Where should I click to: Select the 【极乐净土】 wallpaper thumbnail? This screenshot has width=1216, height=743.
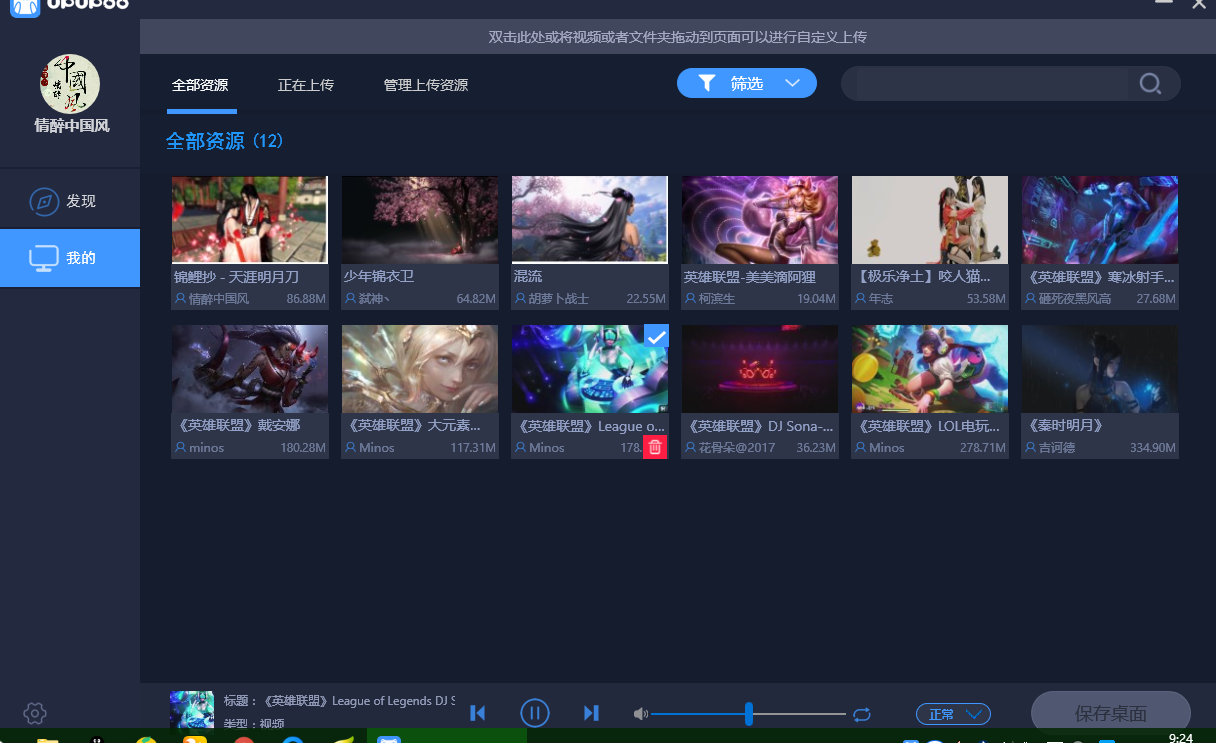point(930,219)
